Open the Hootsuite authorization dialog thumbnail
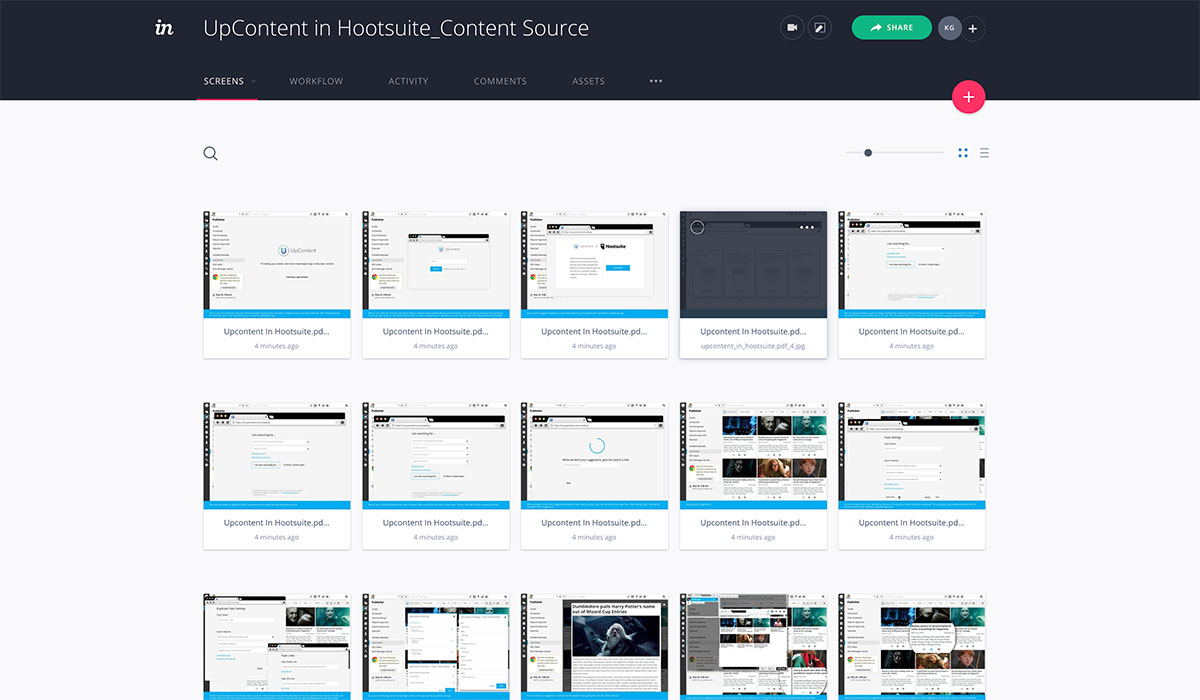Viewport: 1200px width, 700px height. coord(594,265)
